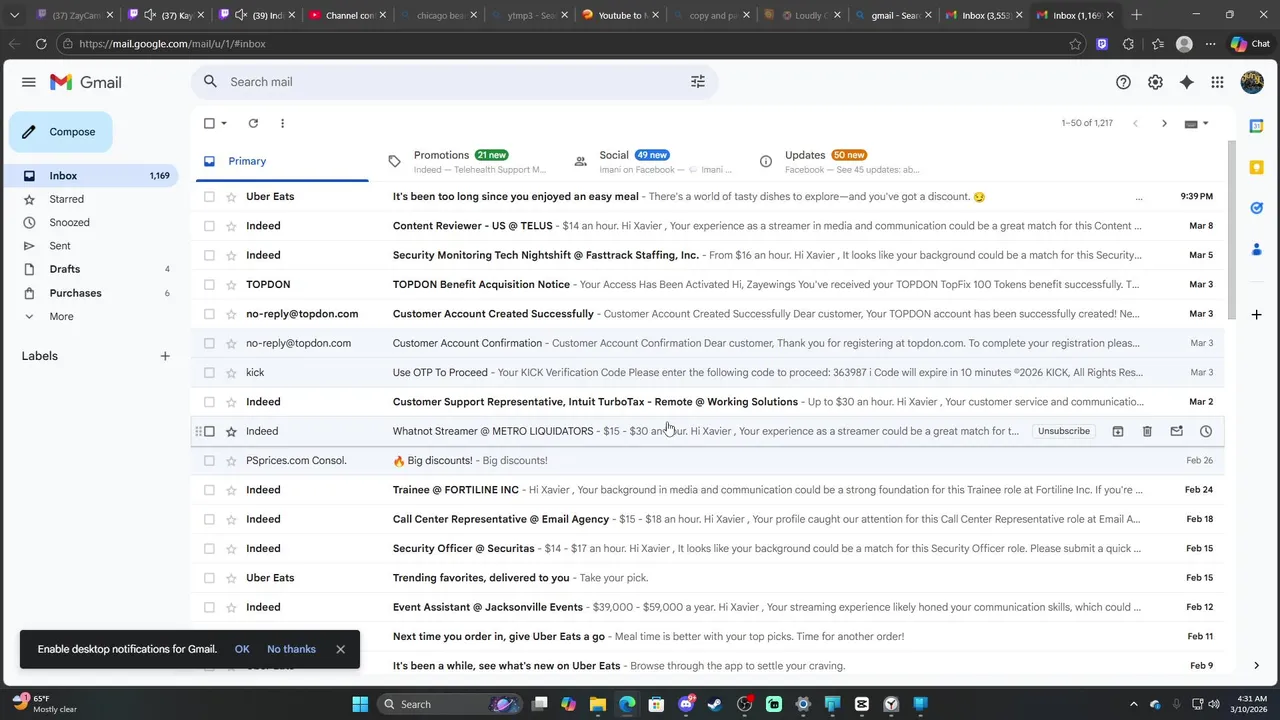This screenshot has height=720, width=1280.
Task: Open browser tab list dropdown arrow
Action: 14,15
